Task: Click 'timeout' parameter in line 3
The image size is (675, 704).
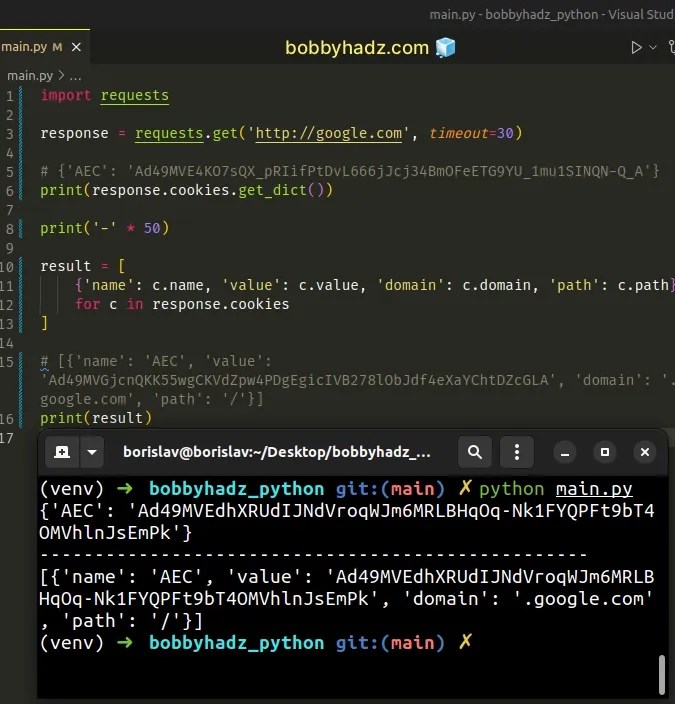Action: [458, 133]
